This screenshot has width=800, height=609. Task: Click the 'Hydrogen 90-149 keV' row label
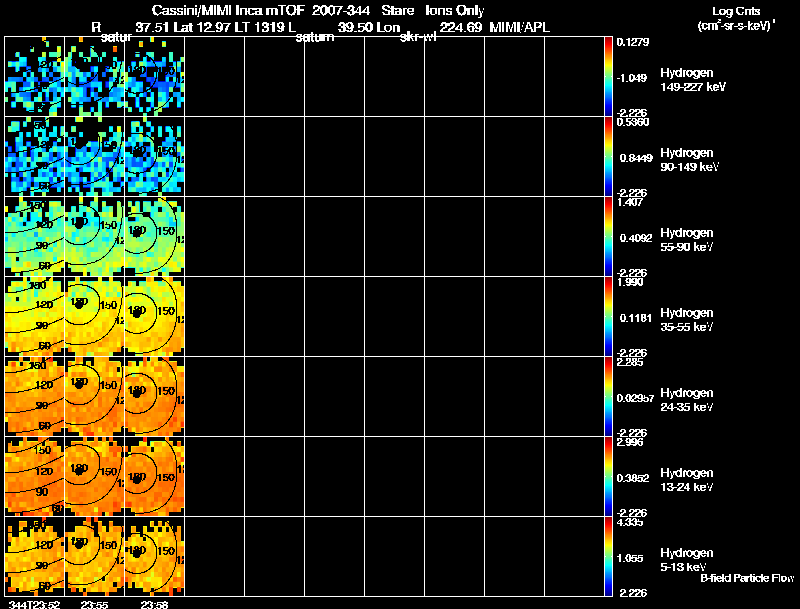tap(690, 160)
